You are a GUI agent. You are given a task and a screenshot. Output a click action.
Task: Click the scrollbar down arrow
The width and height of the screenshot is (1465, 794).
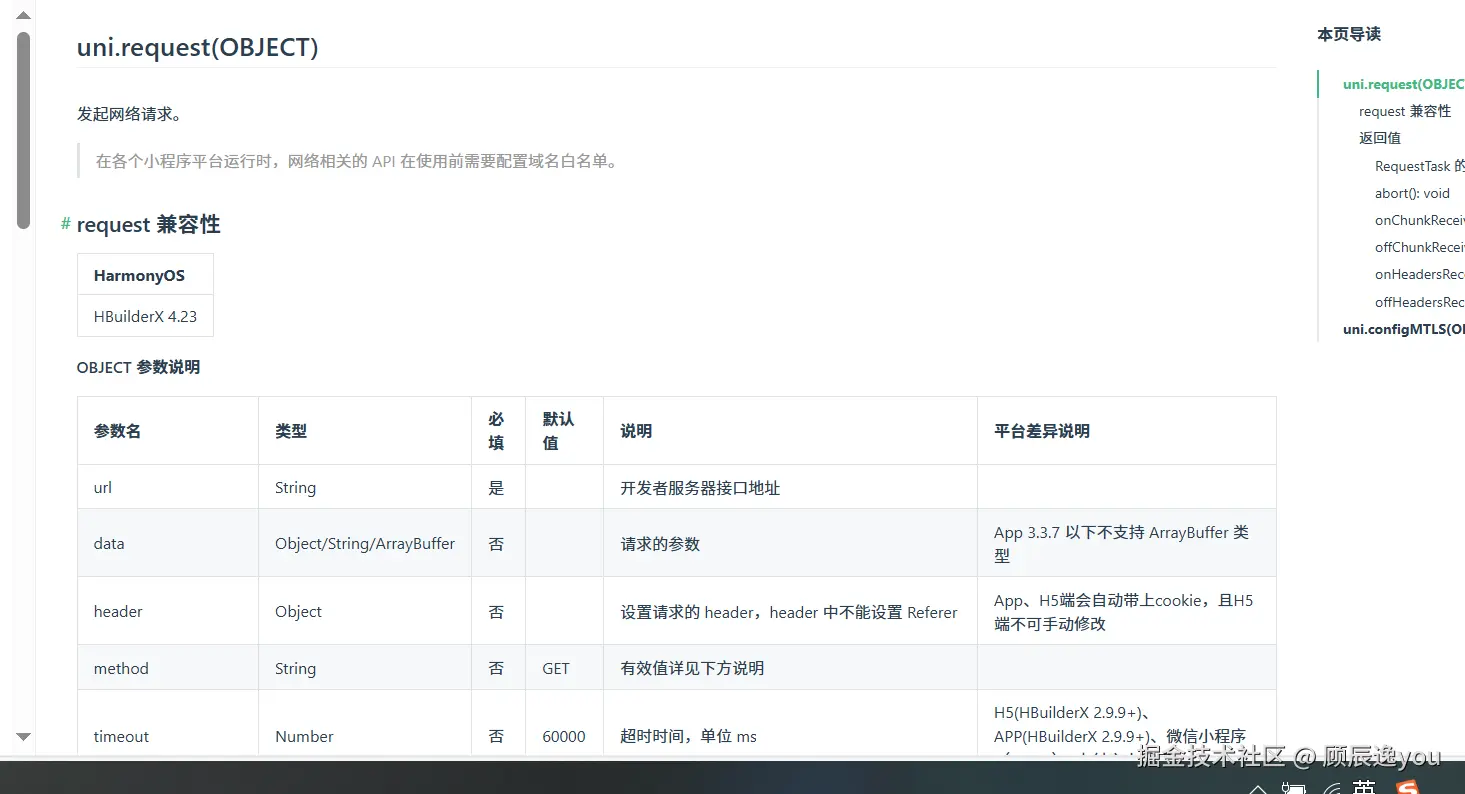point(23,737)
